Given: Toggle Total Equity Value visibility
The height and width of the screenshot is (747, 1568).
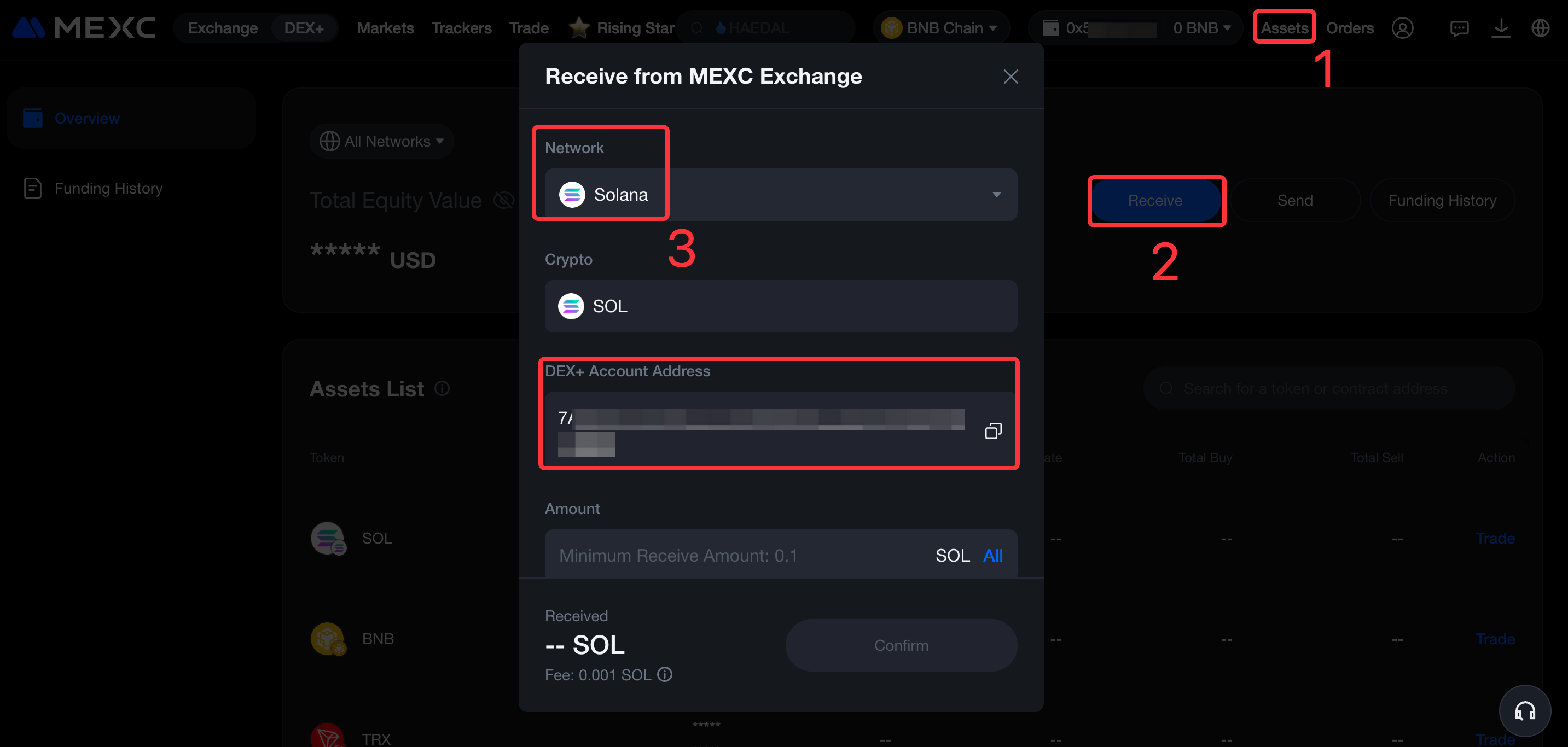Looking at the screenshot, I should (x=503, y=200).
